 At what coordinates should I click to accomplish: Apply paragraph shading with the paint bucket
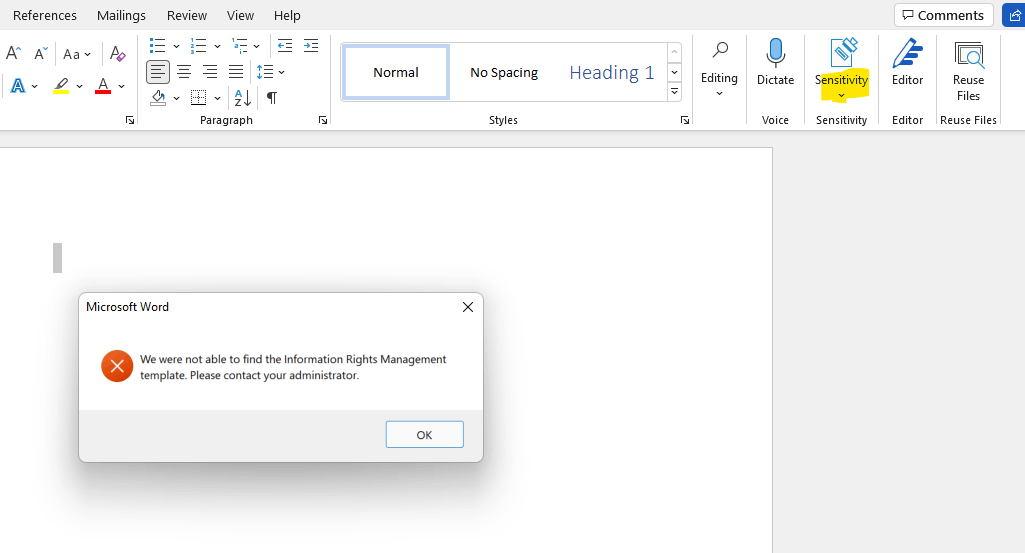point(158,98)
